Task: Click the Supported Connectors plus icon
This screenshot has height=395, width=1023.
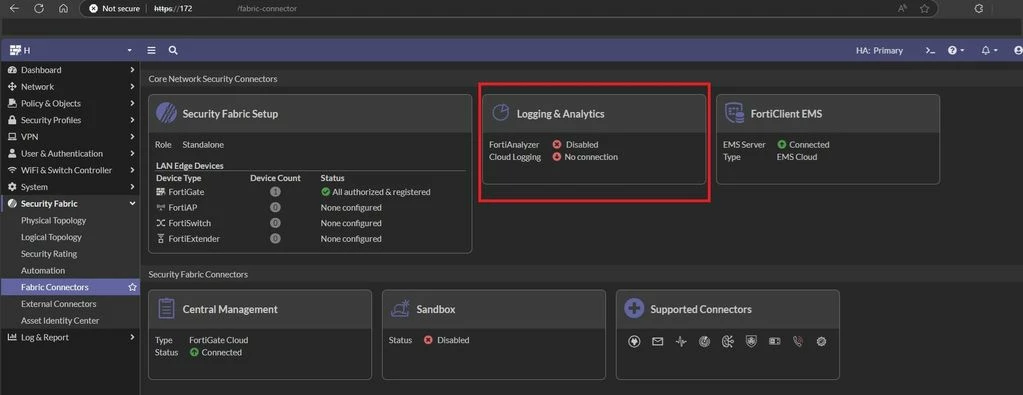Action: (x=634, y=309)
